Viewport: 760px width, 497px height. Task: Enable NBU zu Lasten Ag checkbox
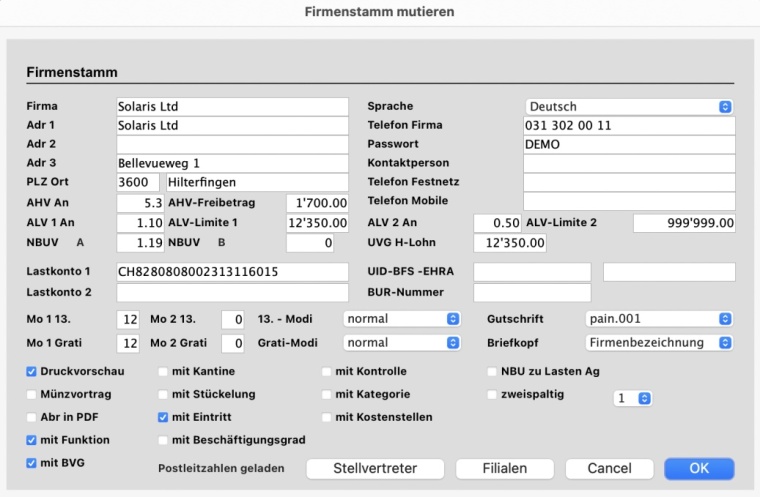point(492,372)
